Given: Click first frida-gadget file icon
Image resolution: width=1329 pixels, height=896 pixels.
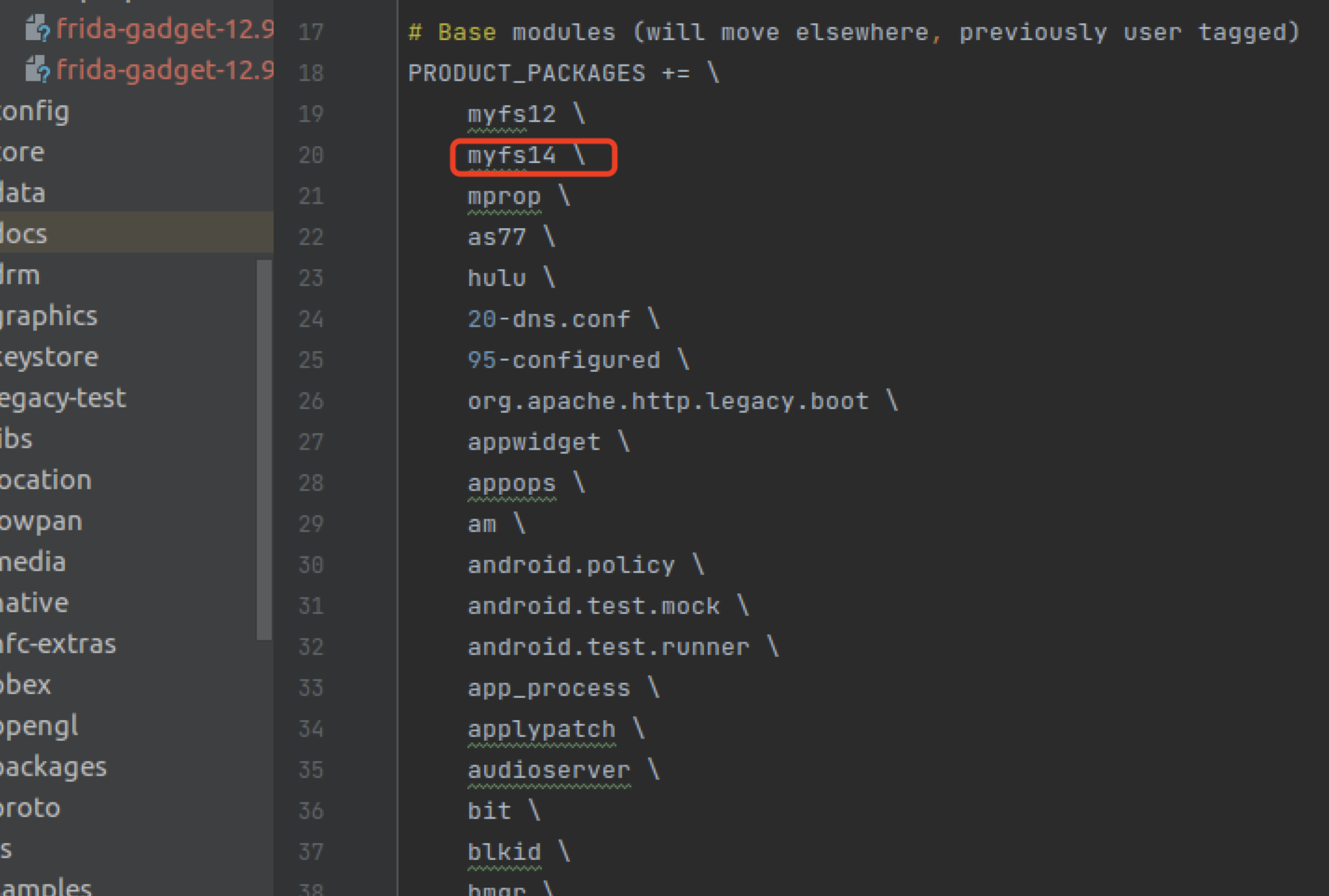Looking at the screenshot, I should pyautogui.click(x=38, y=28).
